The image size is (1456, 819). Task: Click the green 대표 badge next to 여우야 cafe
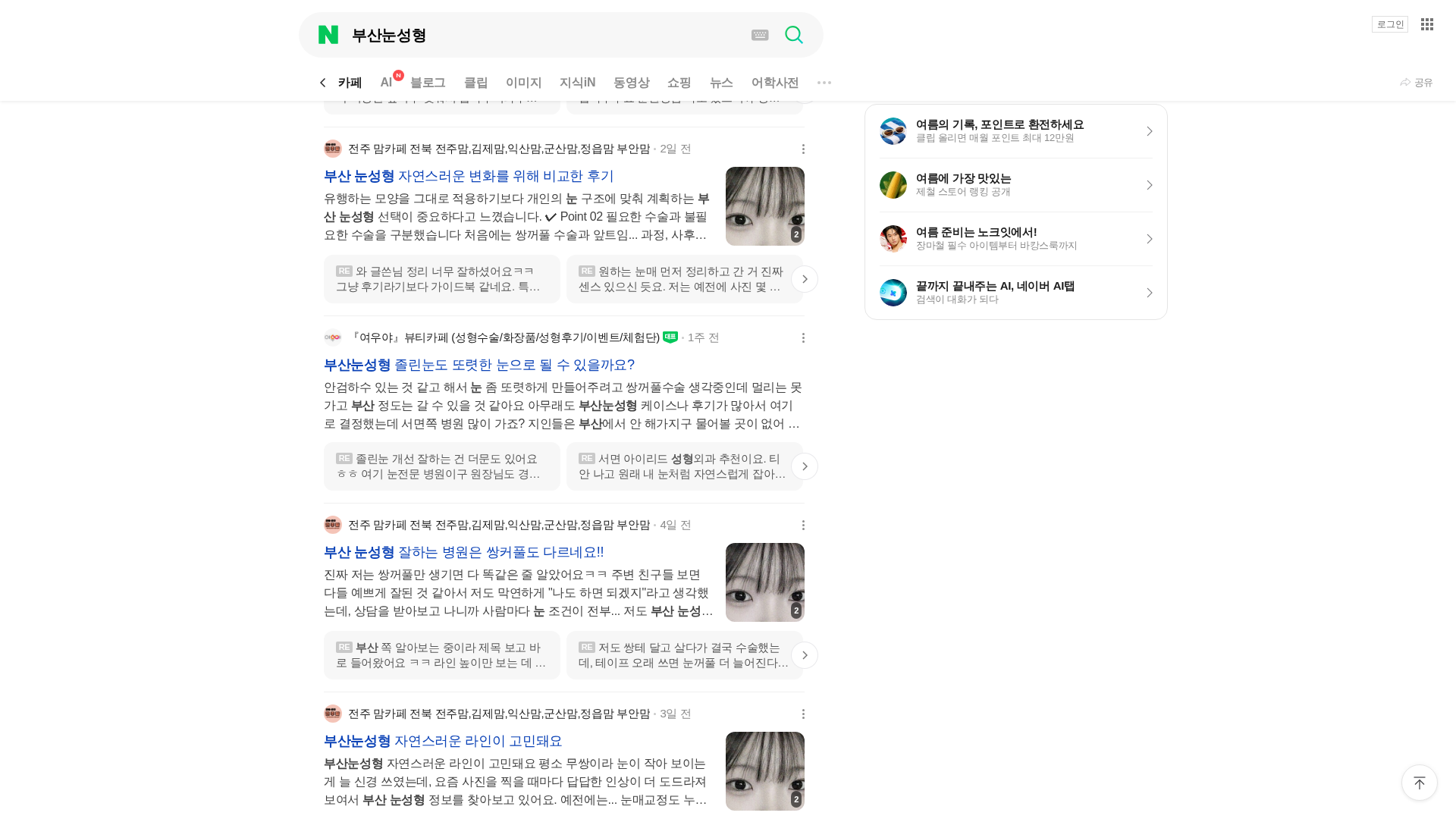(670, 337)
